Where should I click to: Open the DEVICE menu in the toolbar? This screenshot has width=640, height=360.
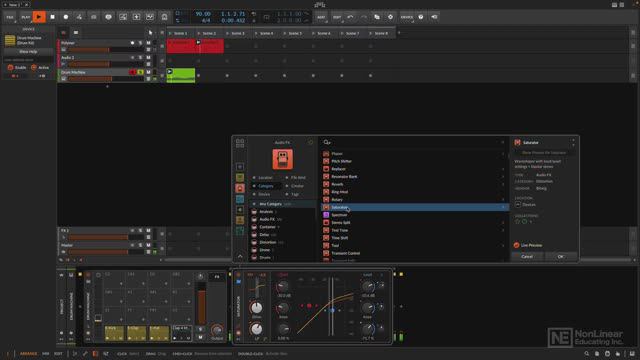click(407, 17)
